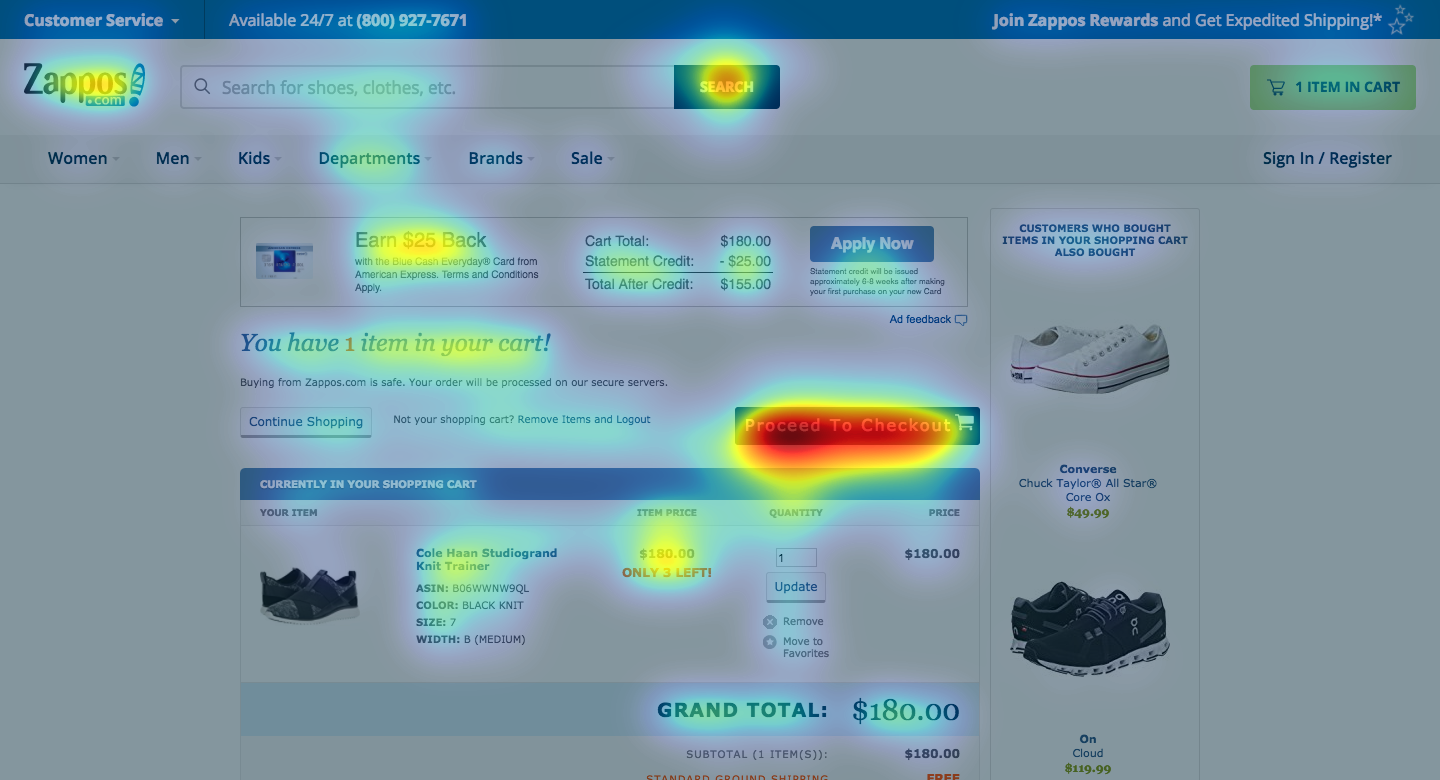Click in the search for shoes field
The image size is (1440, 780).
point(427,87)
